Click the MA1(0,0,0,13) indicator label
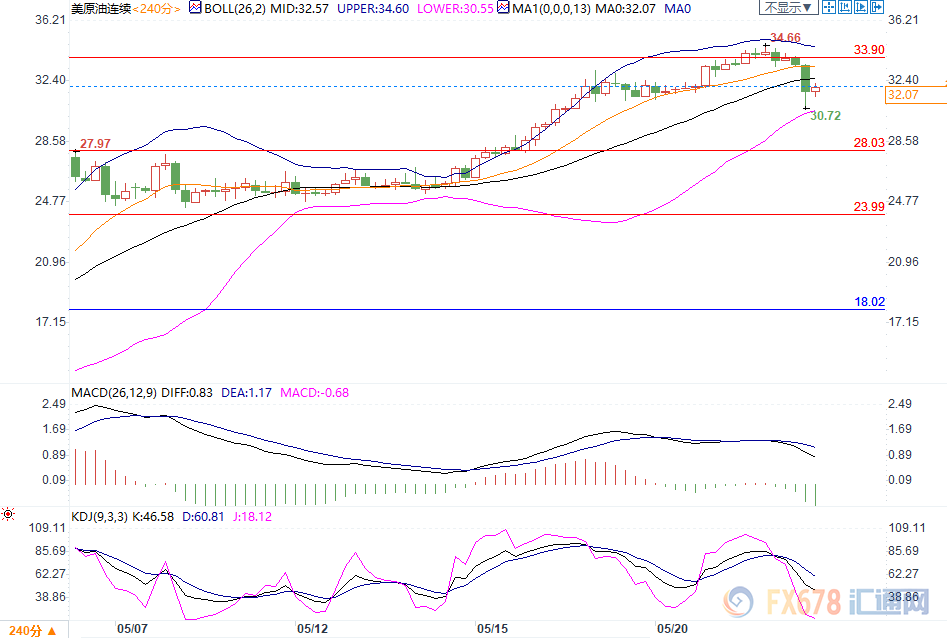The width and height of the screenshot is (947, 638). click(x=551, y=8)
